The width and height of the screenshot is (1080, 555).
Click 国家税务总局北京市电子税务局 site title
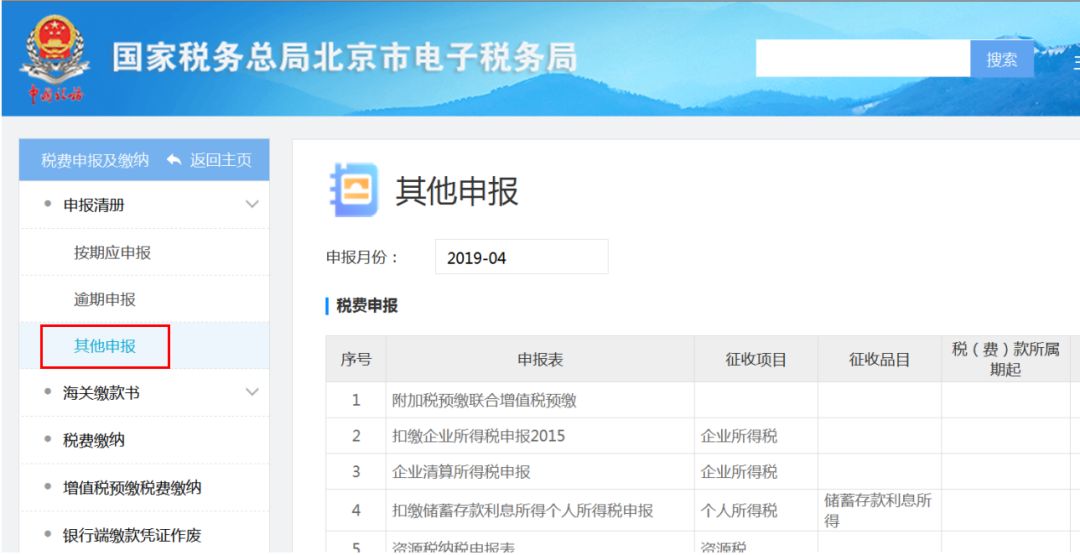[344, 58]
